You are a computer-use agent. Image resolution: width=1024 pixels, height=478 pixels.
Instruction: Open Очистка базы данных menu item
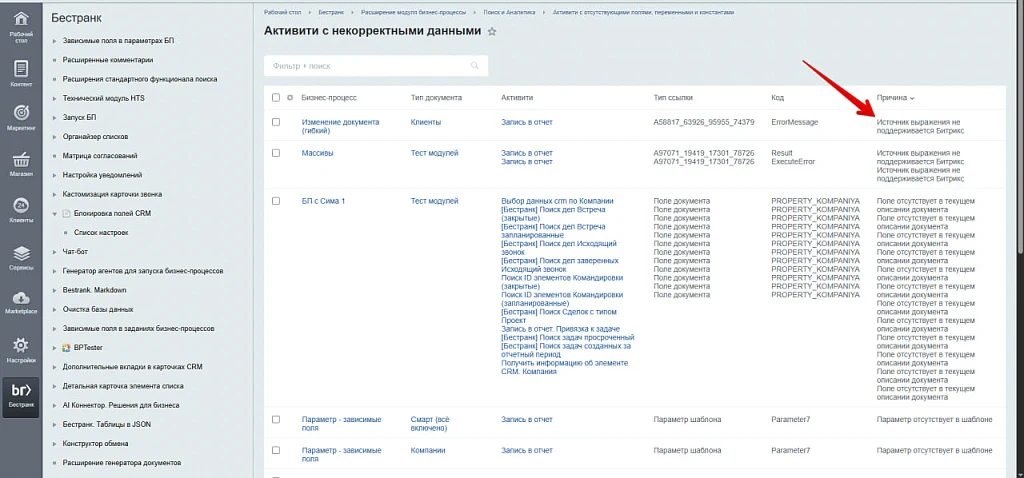pyautogui.click(x=98, y=309)
